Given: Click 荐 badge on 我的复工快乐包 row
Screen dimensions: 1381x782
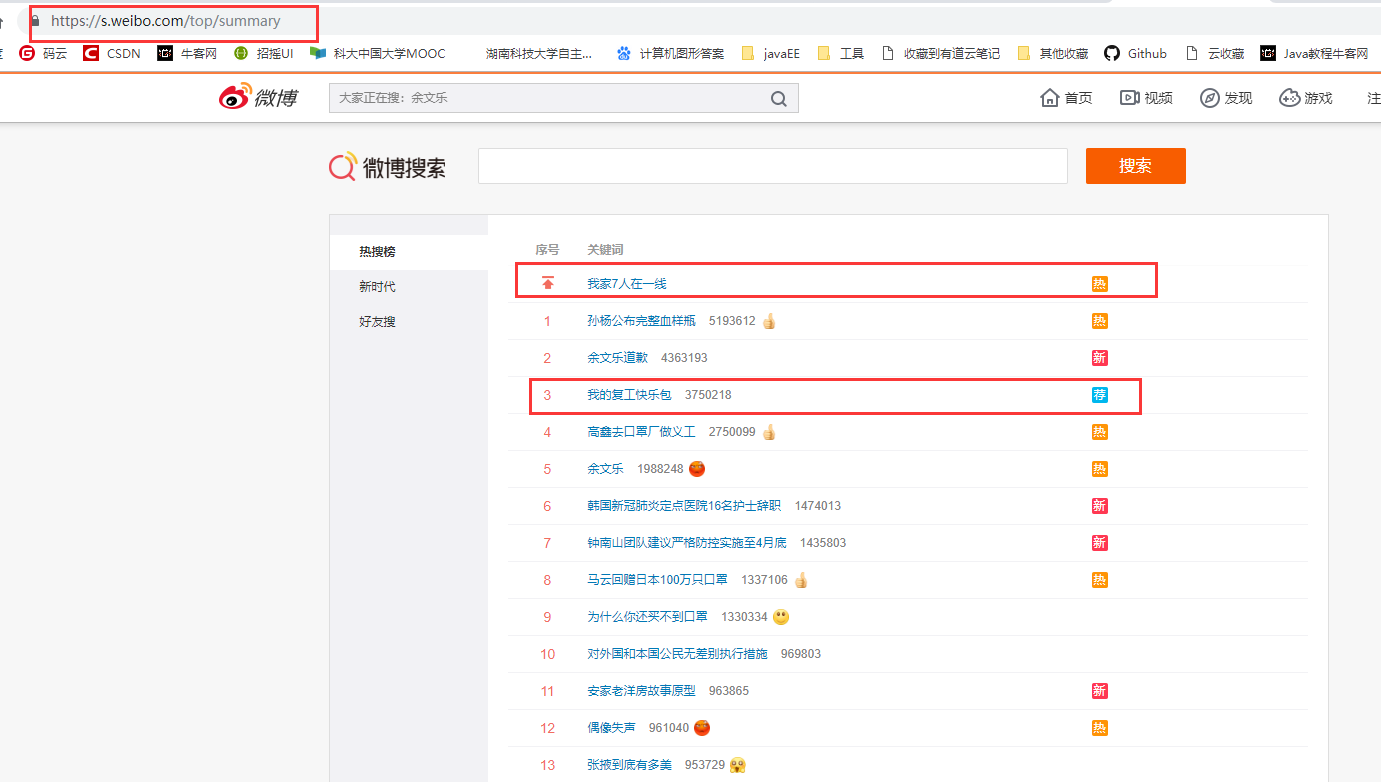Looking at the screenshot, I should point(1100,395).
